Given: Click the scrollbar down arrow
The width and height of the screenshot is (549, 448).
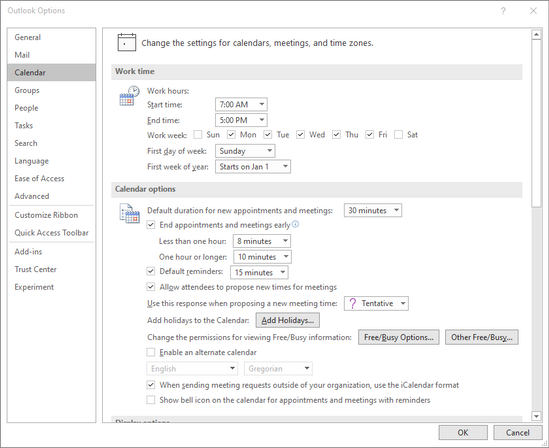Looking at the screenshot, I should (536, 416).
